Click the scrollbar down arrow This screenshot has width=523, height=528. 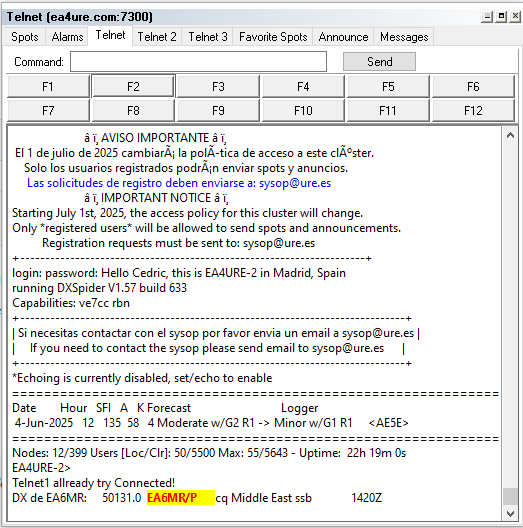click(510, 514)
